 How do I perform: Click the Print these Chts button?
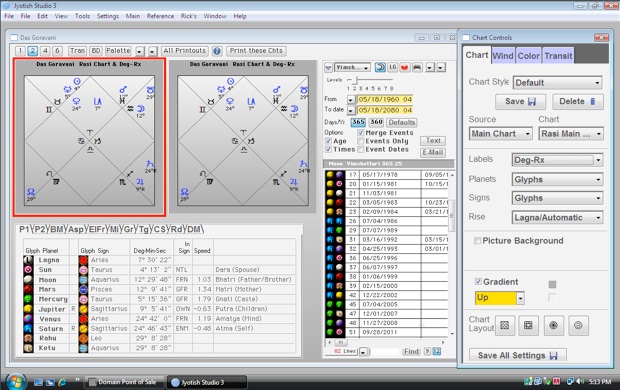tap(256, 51)
